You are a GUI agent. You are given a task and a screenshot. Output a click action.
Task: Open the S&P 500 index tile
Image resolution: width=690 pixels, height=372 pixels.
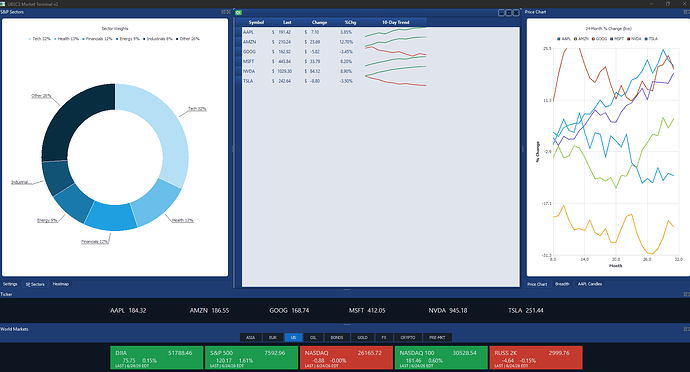[251, 357]
